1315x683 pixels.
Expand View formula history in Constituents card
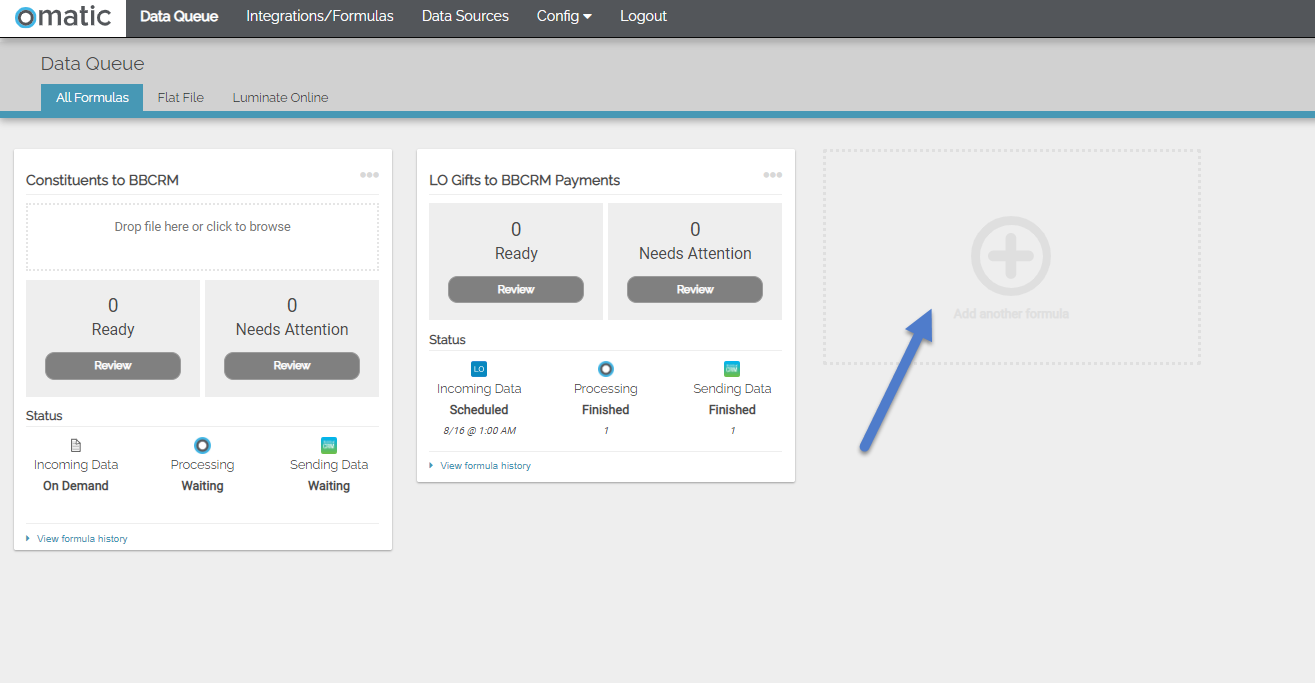[x=82, y=539]
